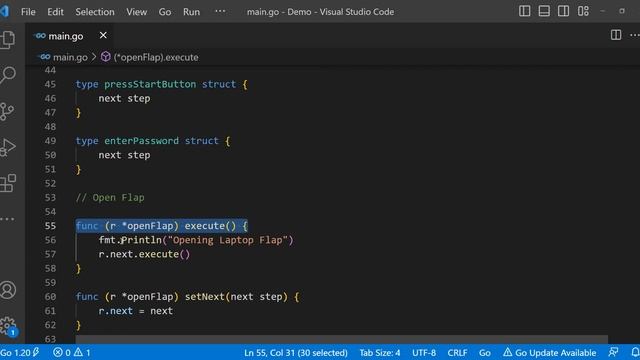
Task: Toggle secondary side bar layout icon
Action: click(563, 11)
